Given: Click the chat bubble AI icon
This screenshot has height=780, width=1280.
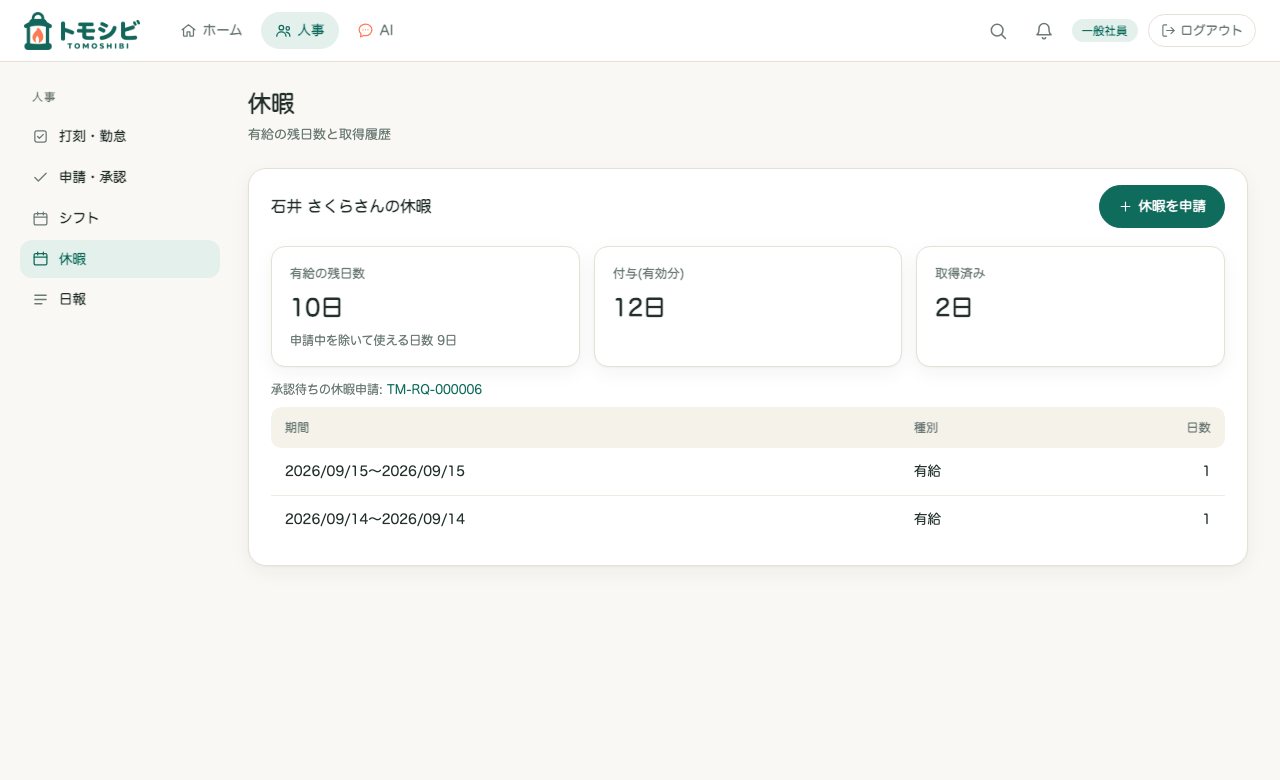Looking at the screenshot, I should pyautogui.click(x=365, y=31).
